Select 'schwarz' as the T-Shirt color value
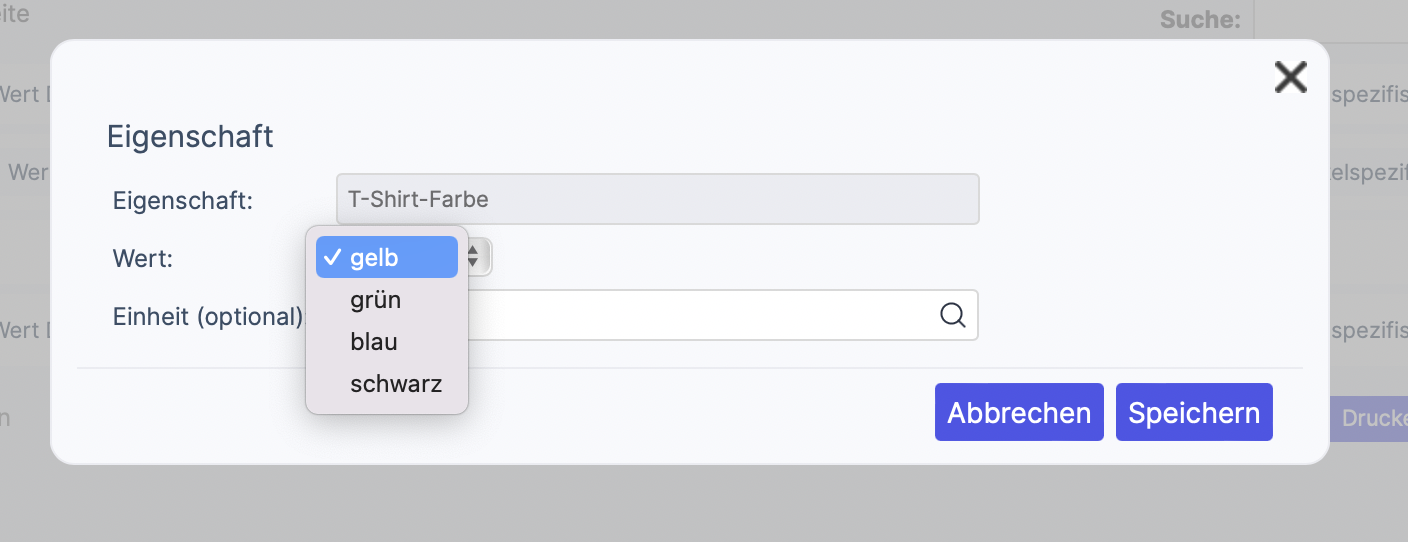This screenshot has height=542, width=1408. tap(395, 384)
